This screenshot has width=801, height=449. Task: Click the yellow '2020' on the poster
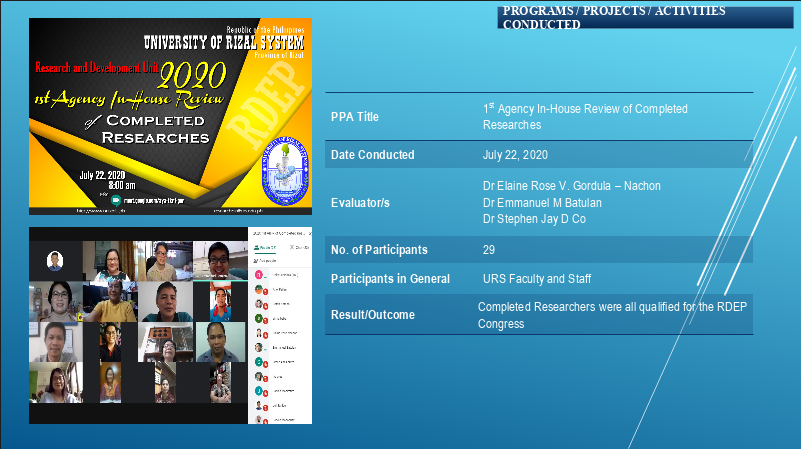[192, 75]
